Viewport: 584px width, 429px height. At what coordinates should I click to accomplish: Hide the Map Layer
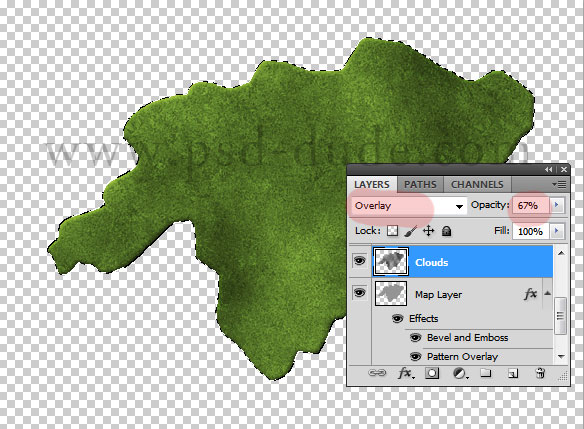tap(359, 293)
